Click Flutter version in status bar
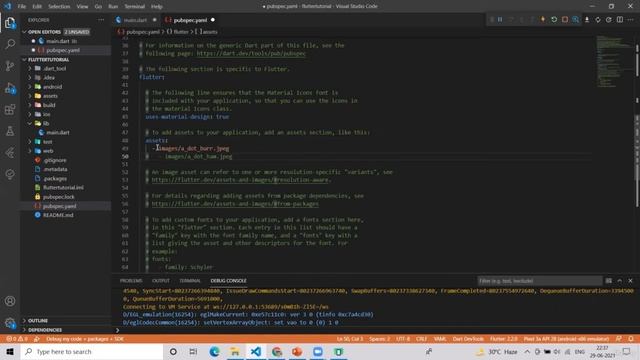Viewport: 640px width, 360px height. coord(504,339)
